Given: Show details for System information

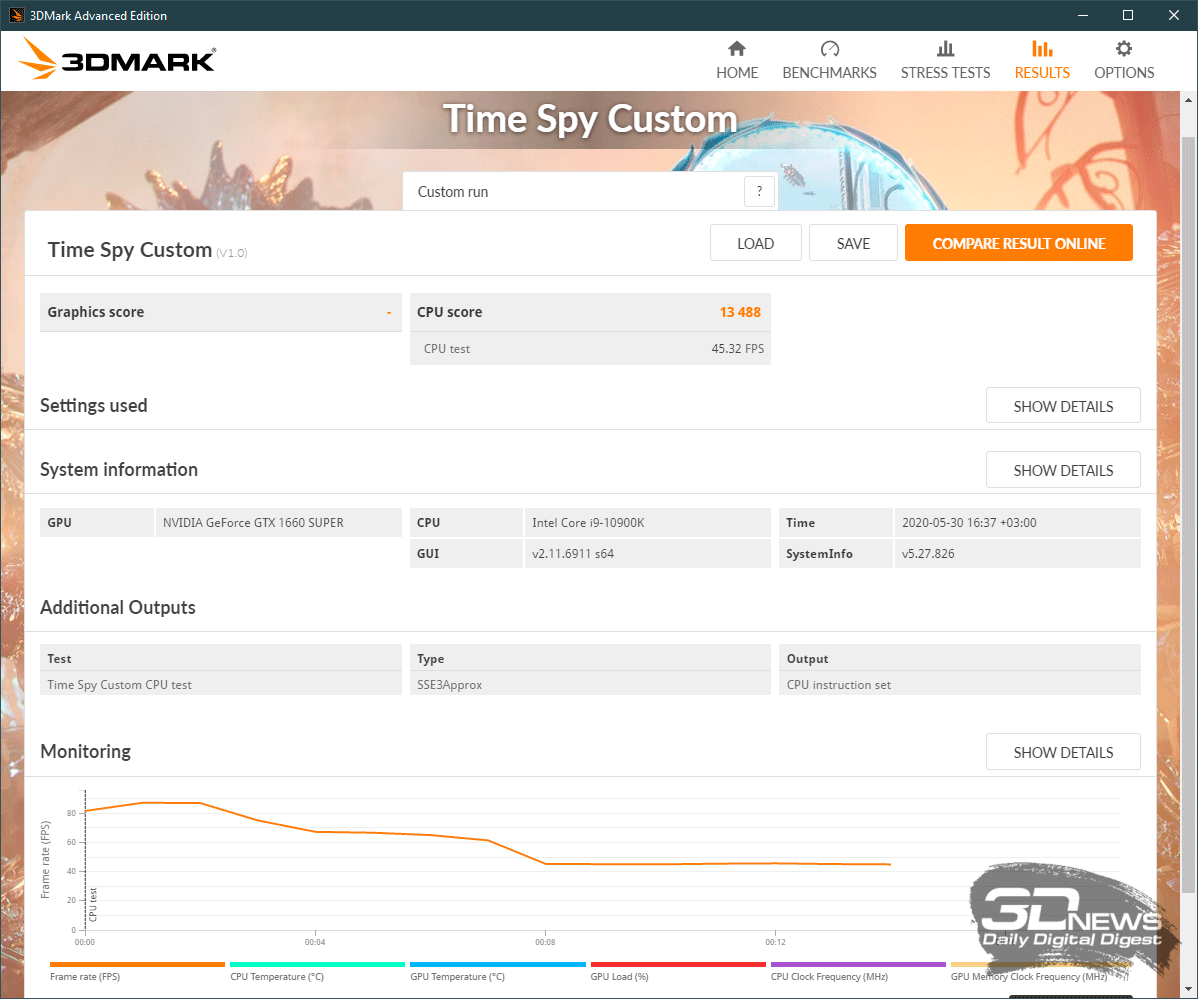Looking at the screenshot, I should tap(1063, 470).
